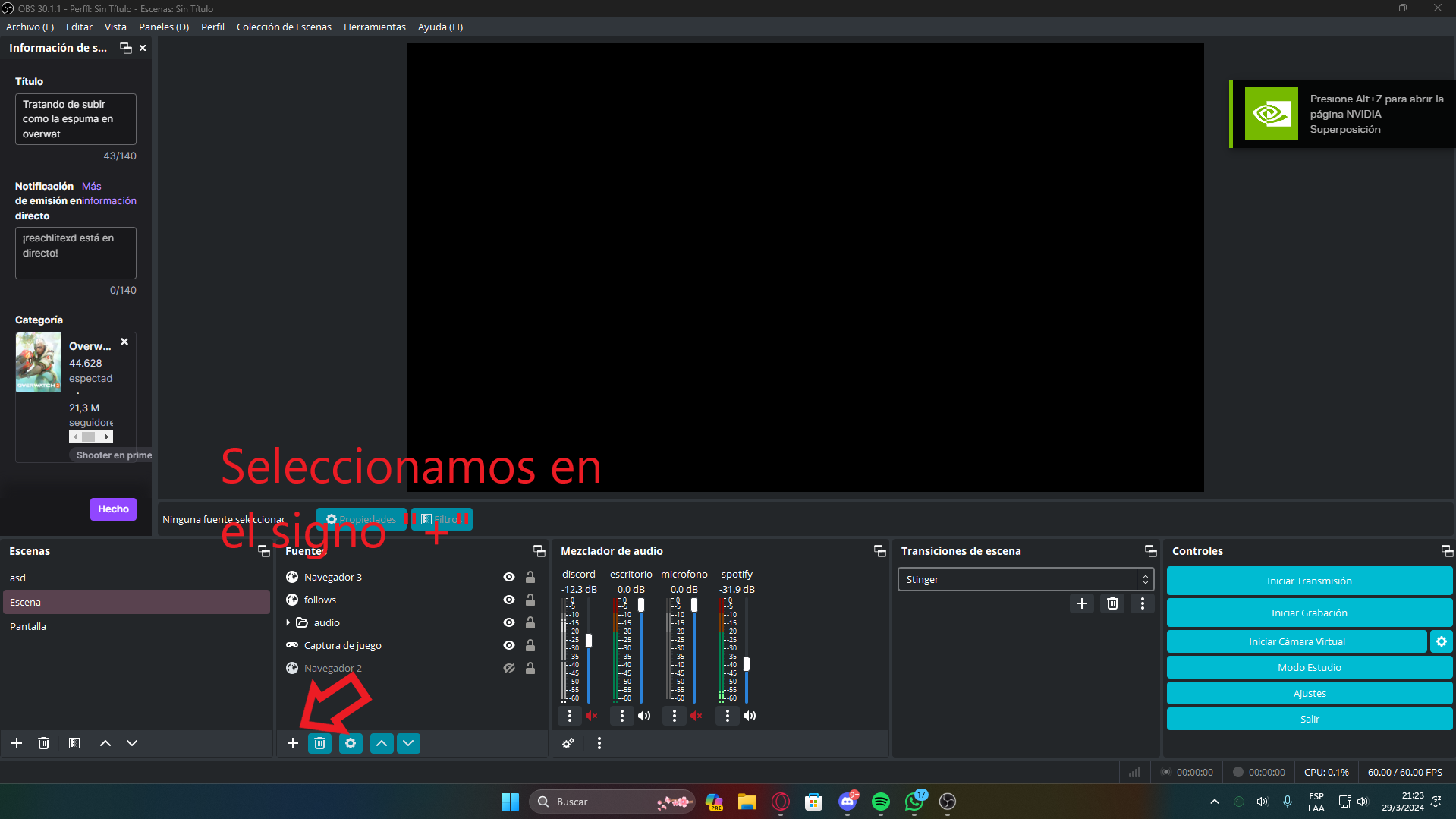The image size is (1456, 819).
Task: Open source properties gear icon in Fuentes toolbar
Action: tap(350, 743)
